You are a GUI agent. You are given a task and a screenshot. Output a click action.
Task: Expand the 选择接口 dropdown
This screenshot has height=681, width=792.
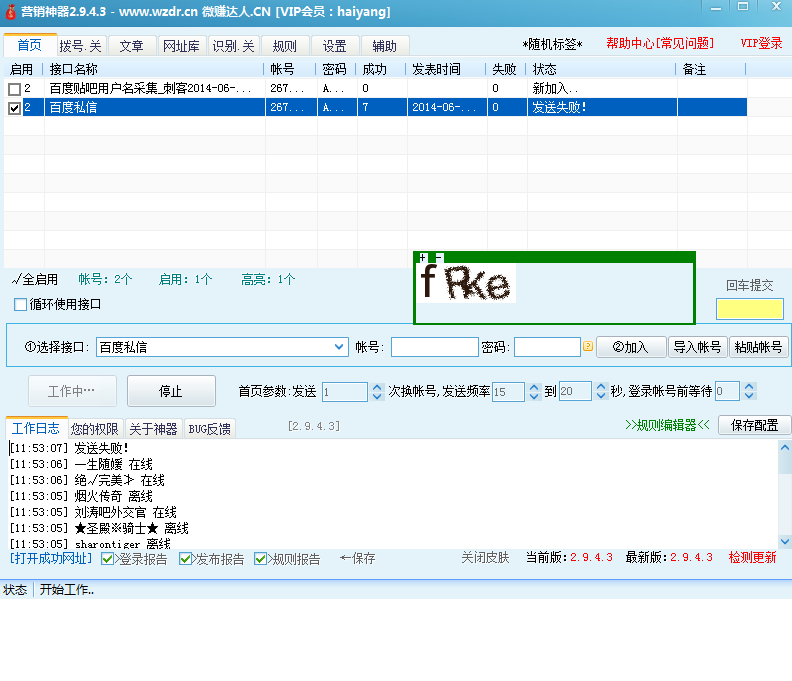pos(338,347)
